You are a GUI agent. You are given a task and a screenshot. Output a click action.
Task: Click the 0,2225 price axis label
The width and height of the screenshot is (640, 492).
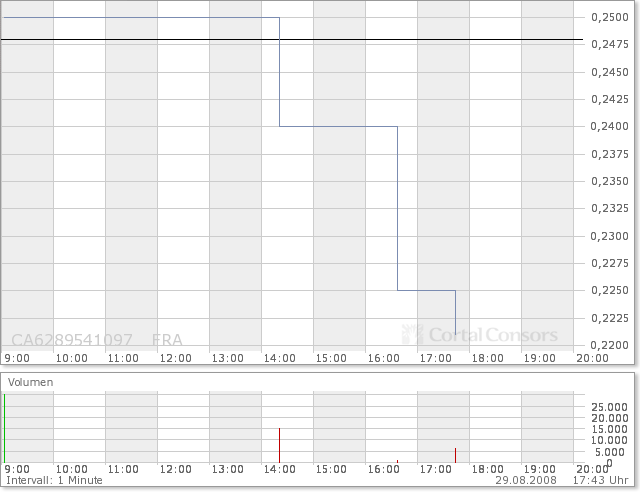click(610, 318)
